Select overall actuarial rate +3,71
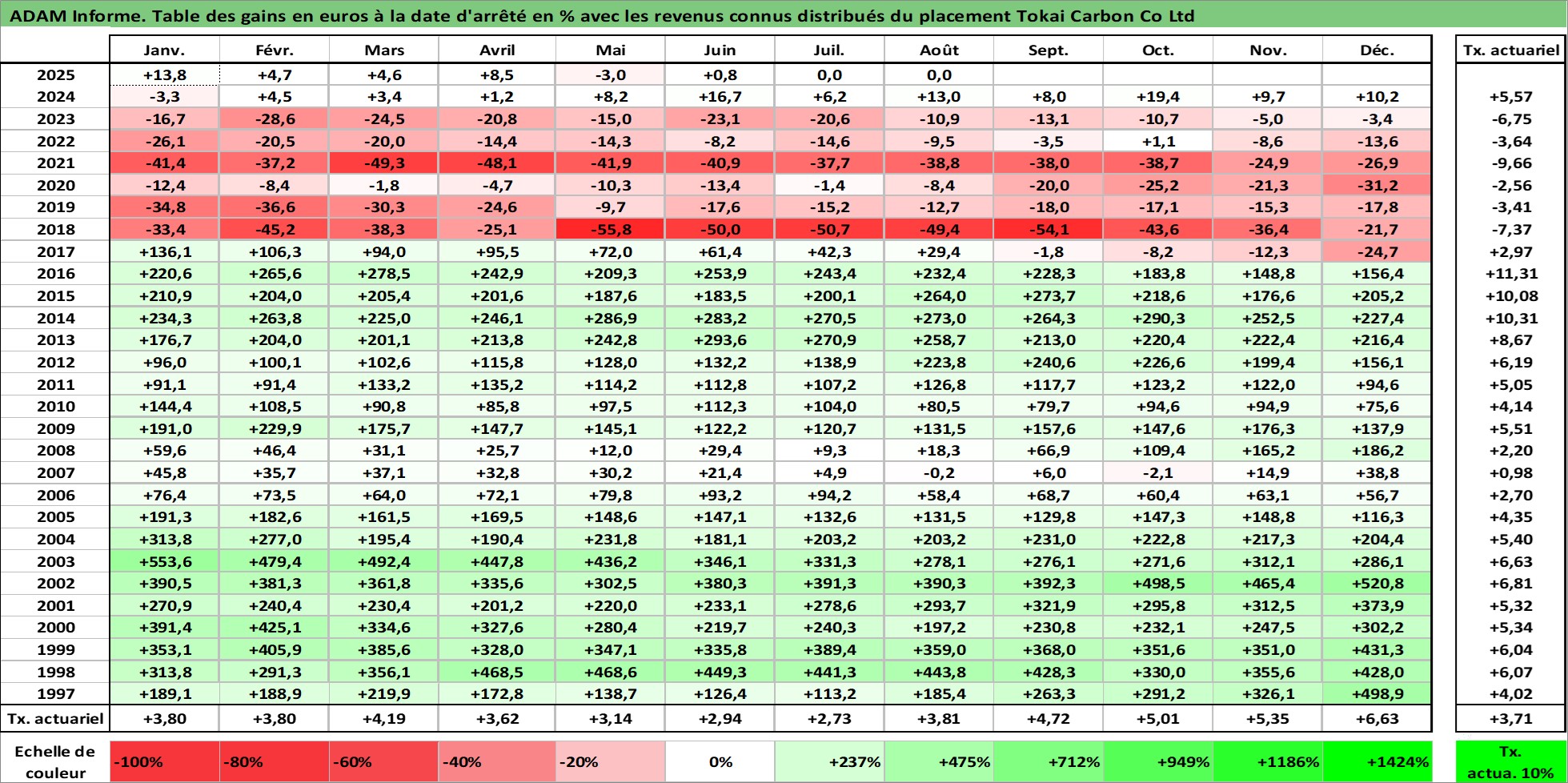 1510,718
